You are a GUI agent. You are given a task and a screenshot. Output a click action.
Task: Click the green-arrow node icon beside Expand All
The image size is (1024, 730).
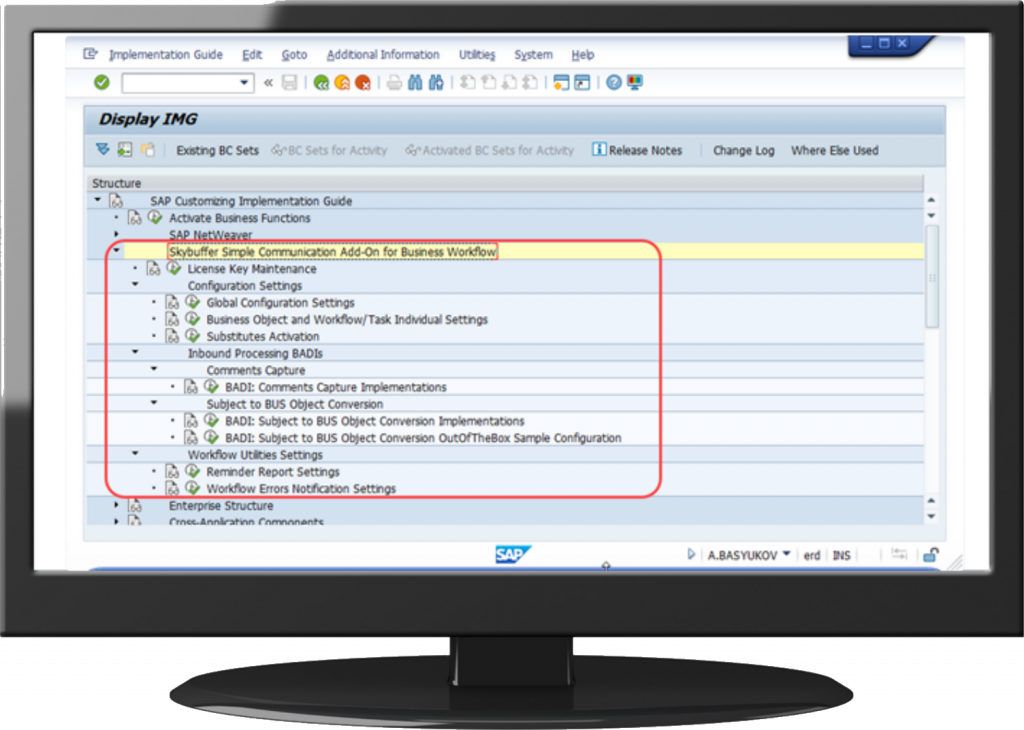click(125, 150)
